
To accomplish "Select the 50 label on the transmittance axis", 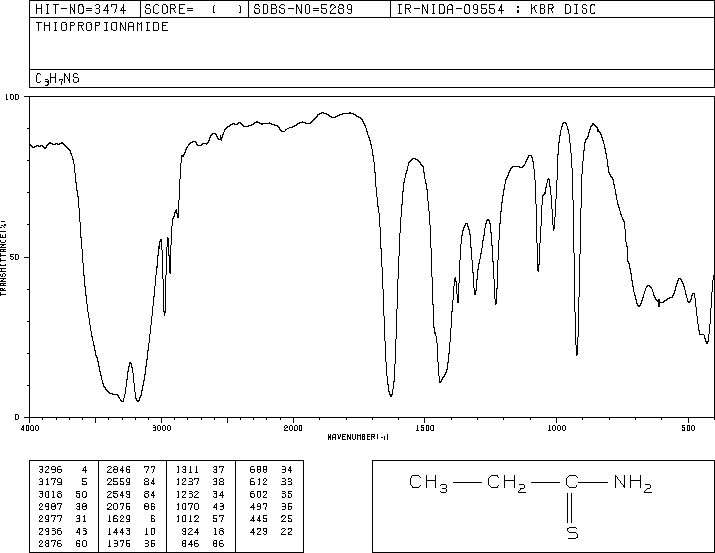I will (15, 257).
